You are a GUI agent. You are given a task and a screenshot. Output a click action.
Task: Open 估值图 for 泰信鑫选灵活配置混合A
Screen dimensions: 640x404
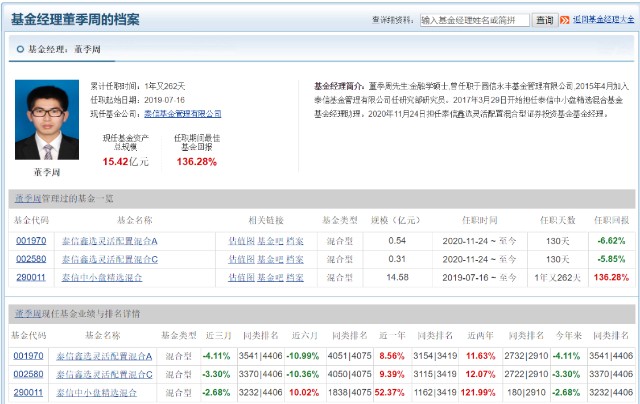click(241, 241)
